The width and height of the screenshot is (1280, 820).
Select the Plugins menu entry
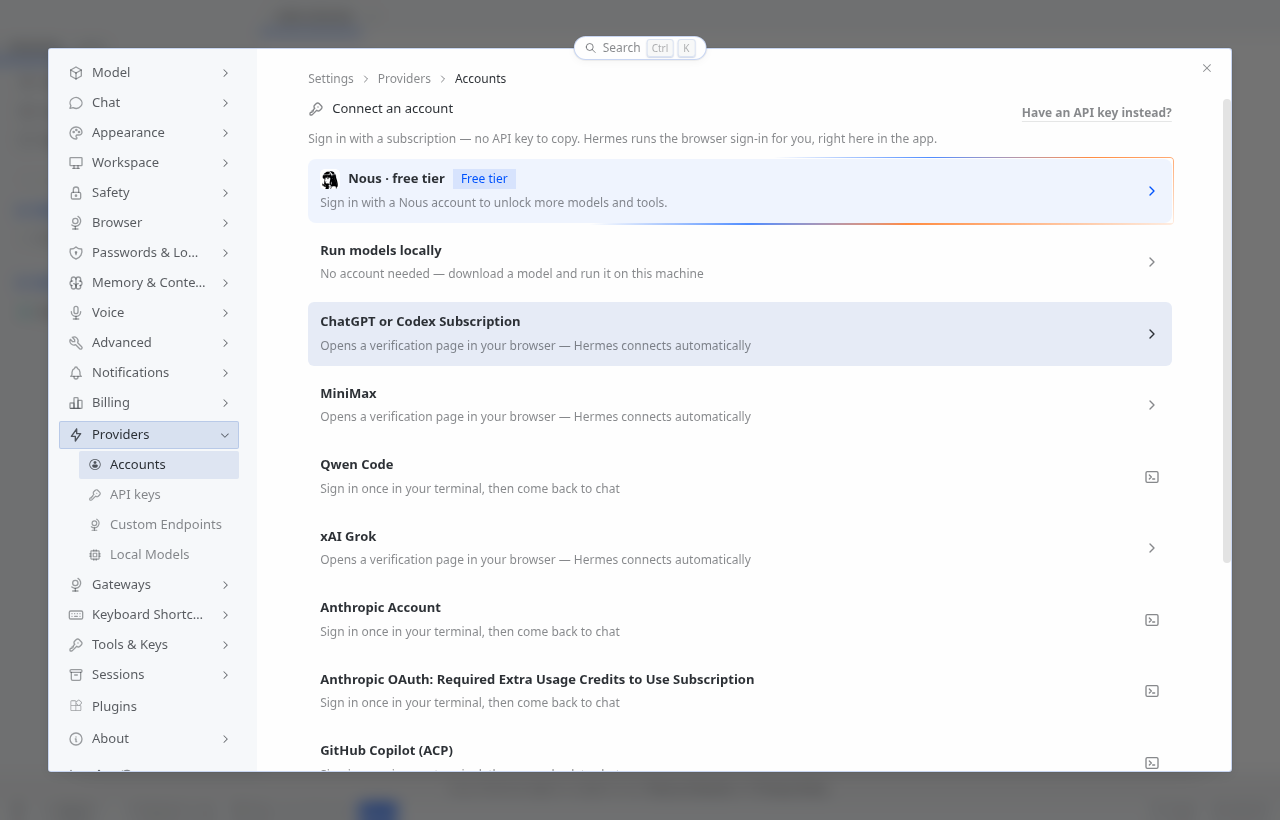[x=149, y=706]
